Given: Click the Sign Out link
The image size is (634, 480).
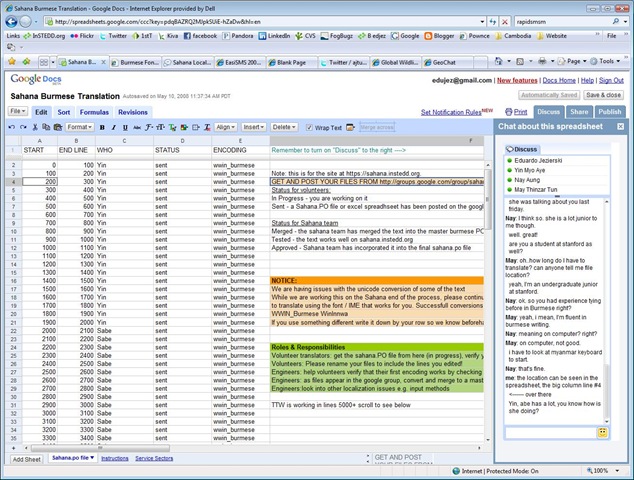Looking at the screenshot, I should point(611,80).
